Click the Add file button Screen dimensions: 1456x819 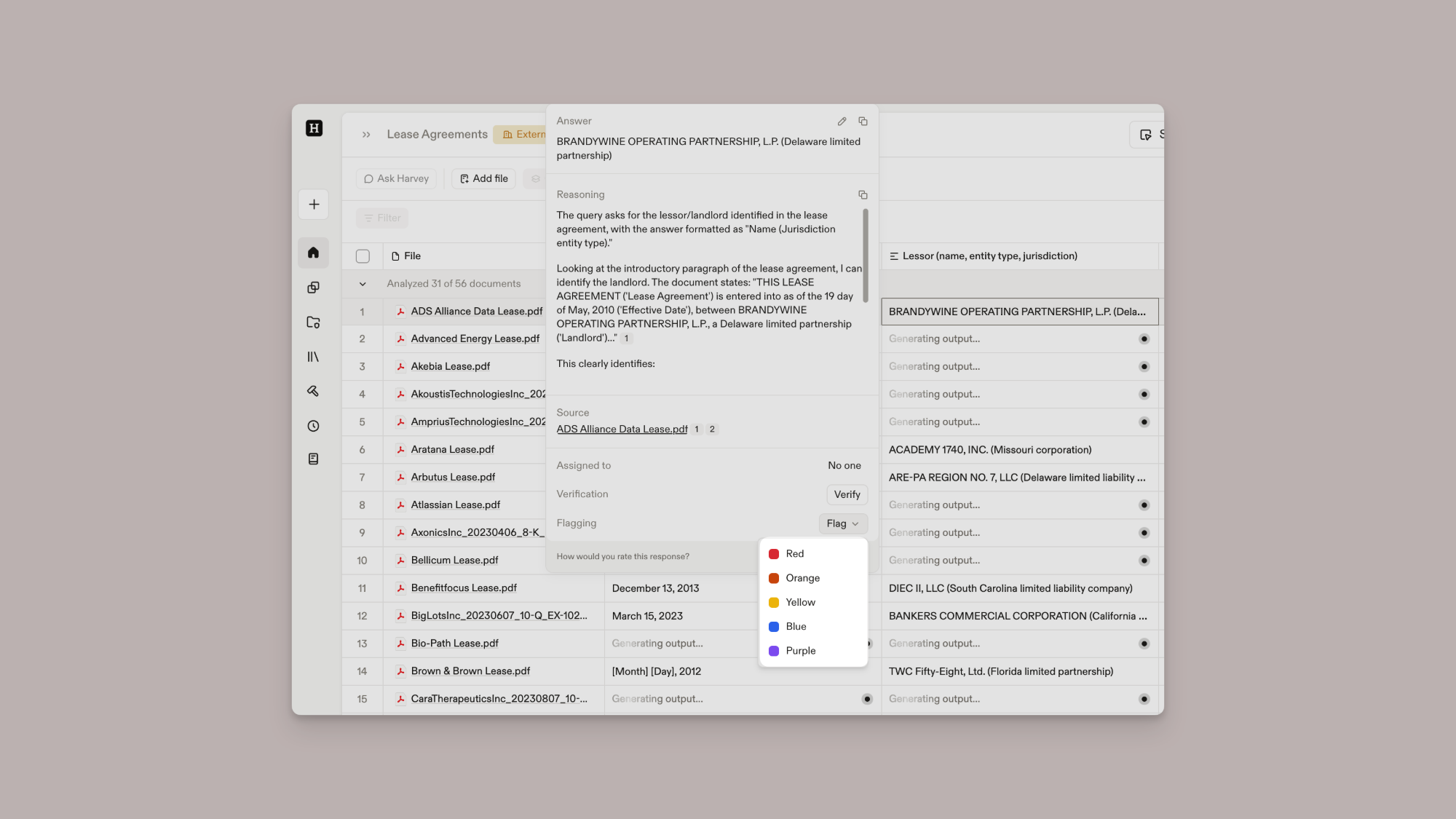point(483,178)
